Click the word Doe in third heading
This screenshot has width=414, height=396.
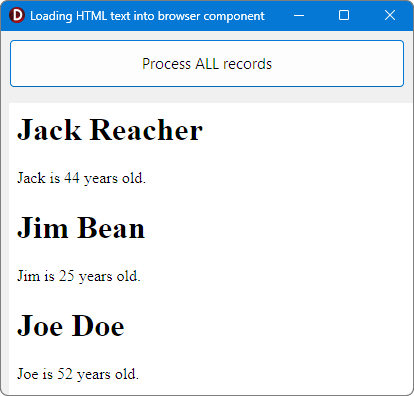point(98,326)
